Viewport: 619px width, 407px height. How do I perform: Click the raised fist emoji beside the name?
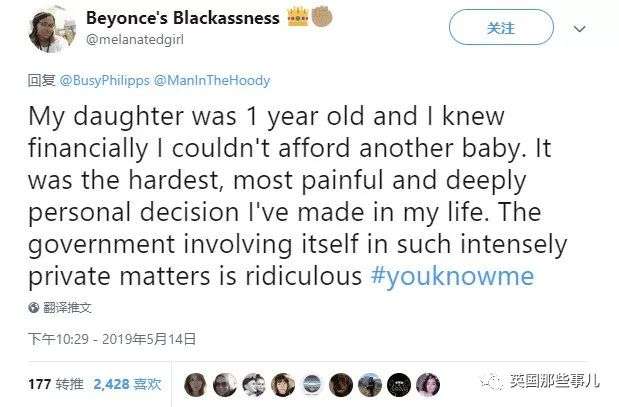[321, 19]
